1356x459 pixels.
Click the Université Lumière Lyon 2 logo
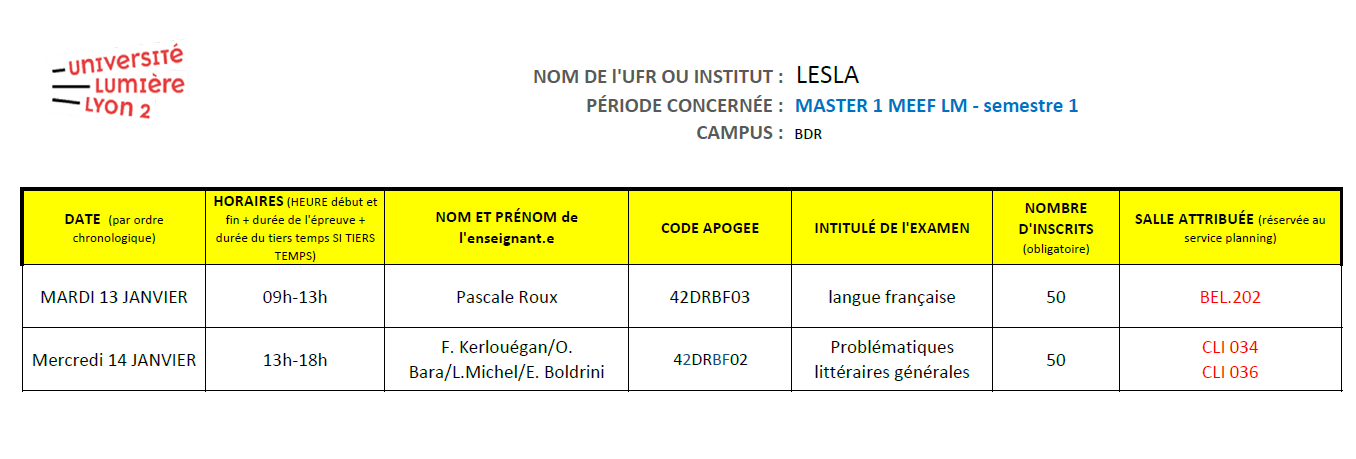[x=118, y=83]
